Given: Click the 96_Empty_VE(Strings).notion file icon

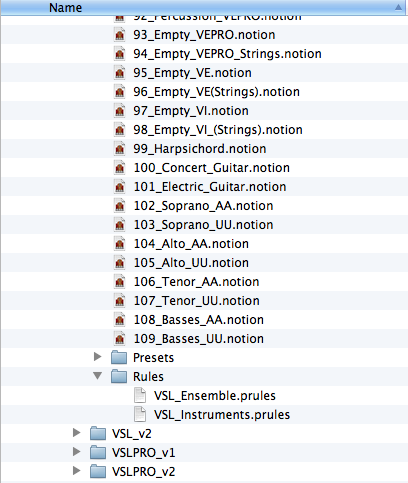Looking at the screenshot, I should coord(120,92).
